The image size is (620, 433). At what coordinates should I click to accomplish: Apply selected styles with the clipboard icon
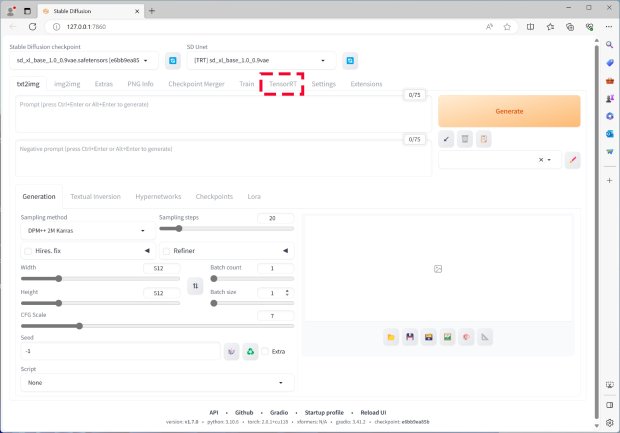coord(484,139)
